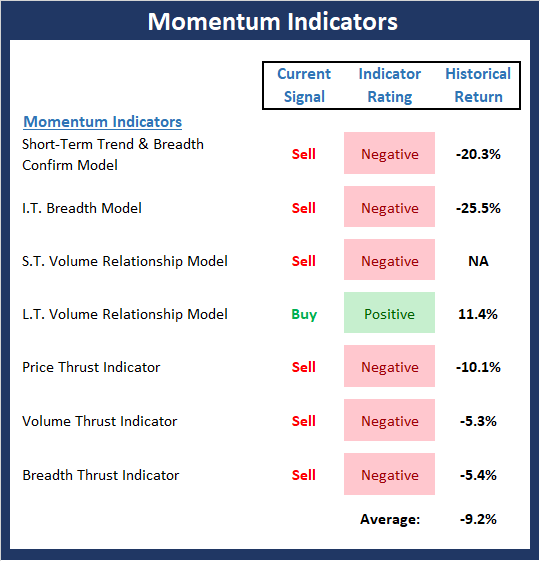Click the Short-Term Trend & Breadth Confirm Model label
Screen dimensions: 540x561
113,155
